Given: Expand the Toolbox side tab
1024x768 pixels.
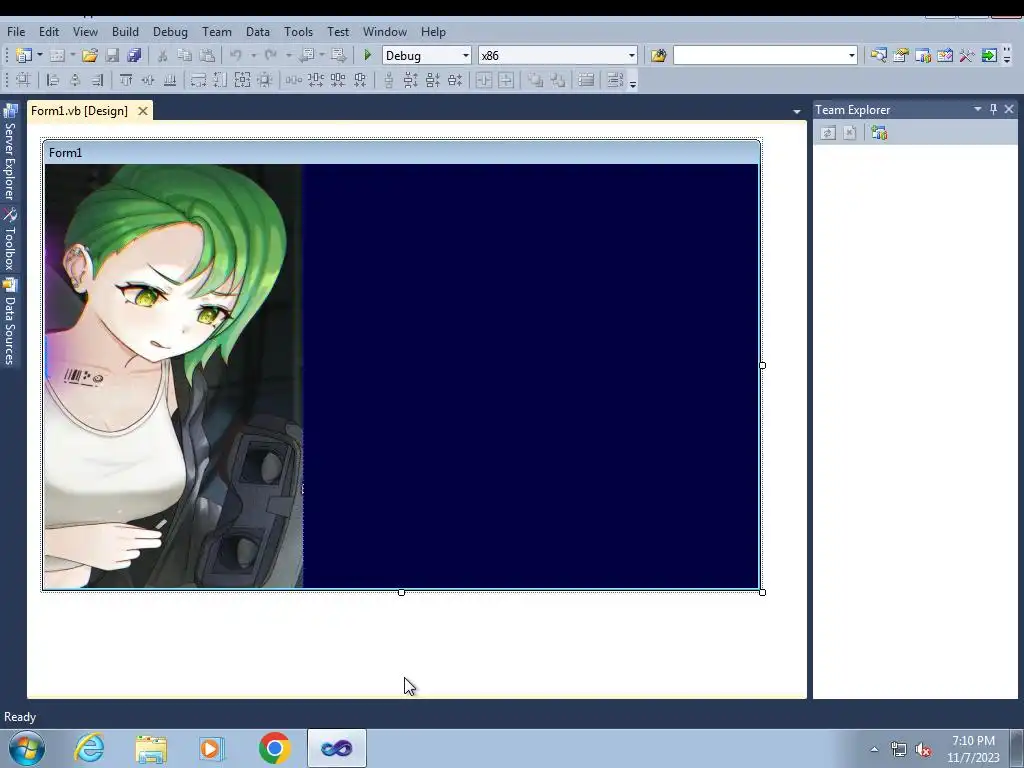Looking at the screenshot, I should [9, 240].
